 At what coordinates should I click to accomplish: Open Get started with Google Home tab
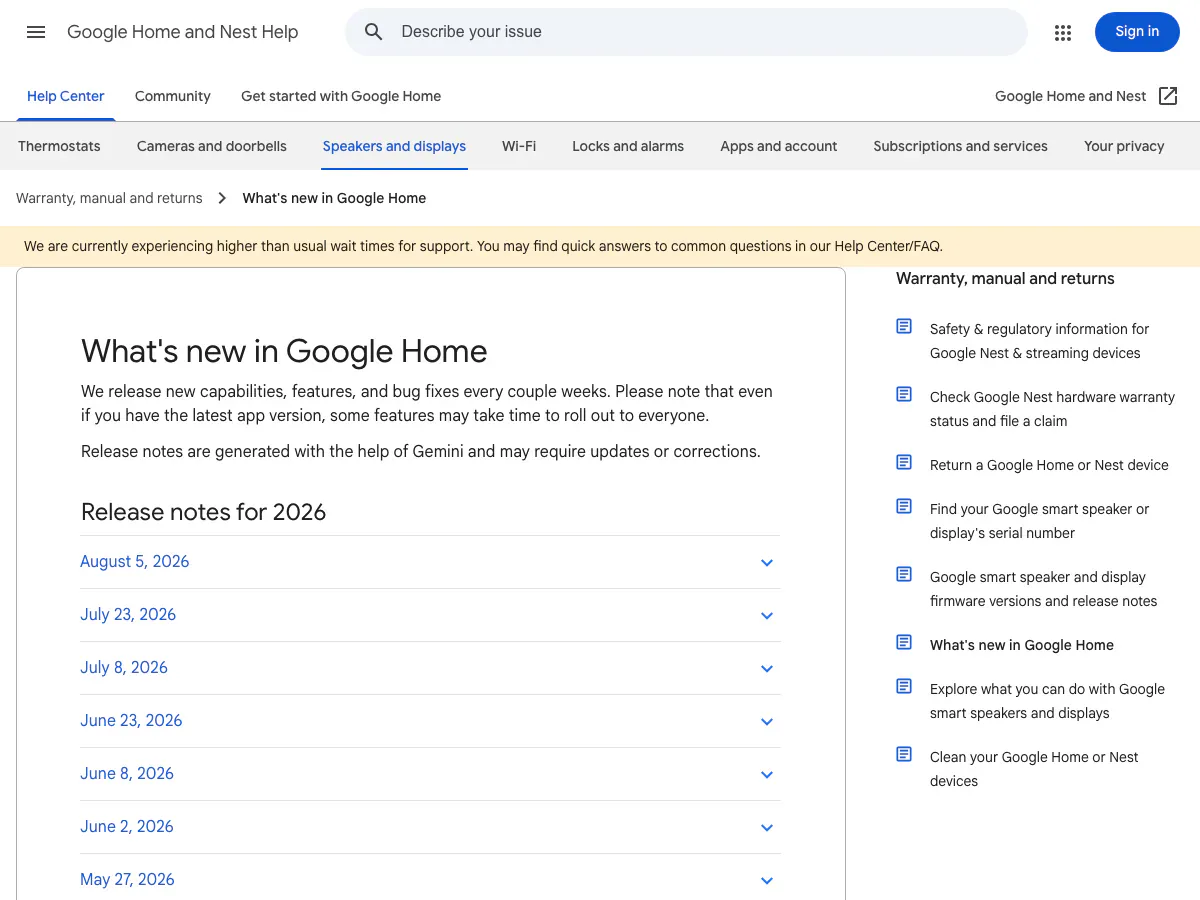(341, 96)
